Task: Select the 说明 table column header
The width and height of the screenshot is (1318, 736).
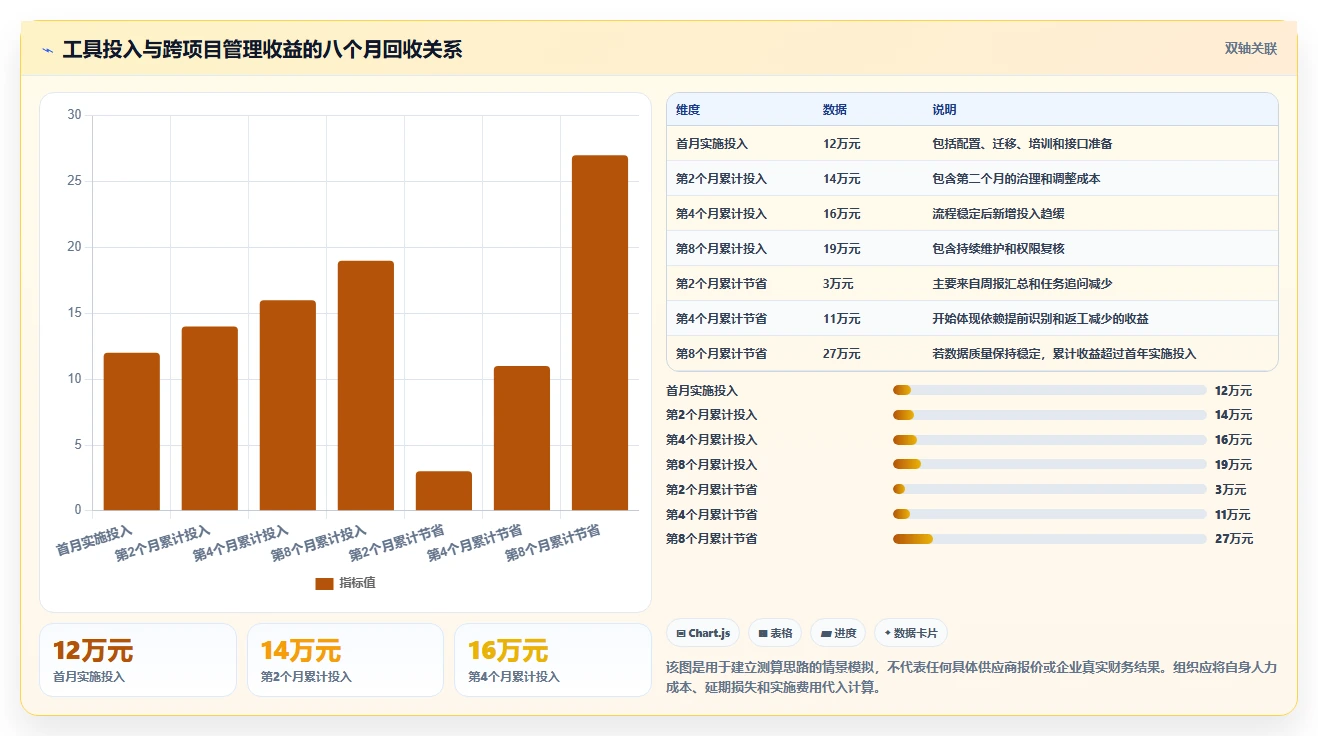Action: pos(944,110)
